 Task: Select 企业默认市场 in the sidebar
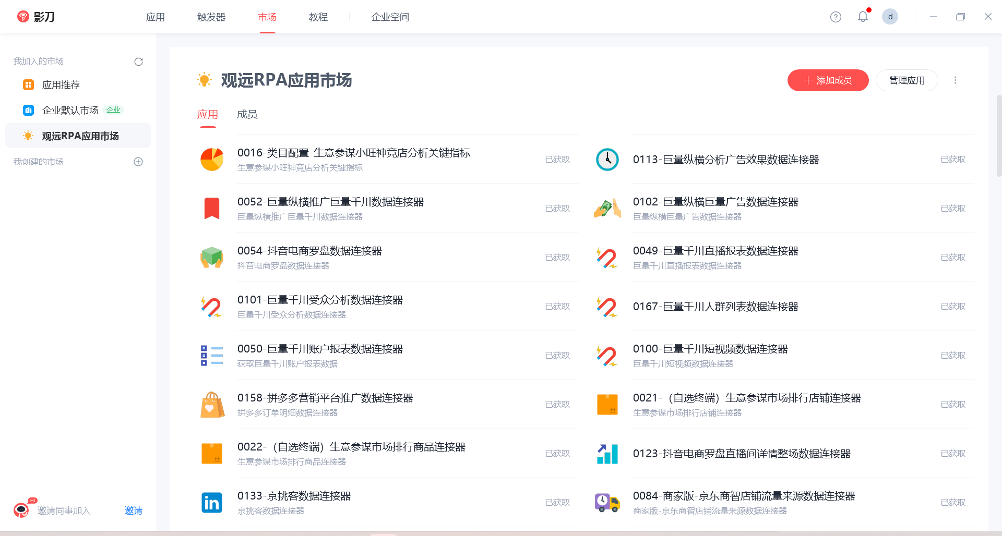70,110
